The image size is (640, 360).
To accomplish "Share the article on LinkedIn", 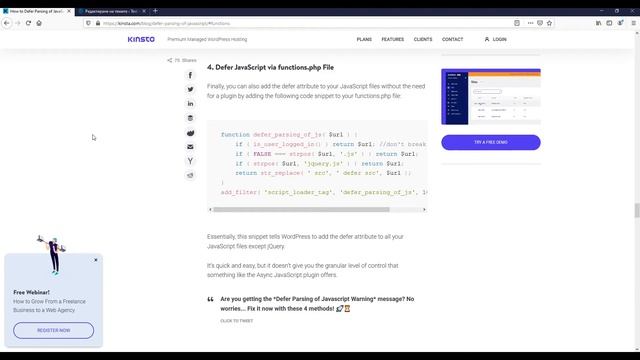I will (x=190, y=104).
